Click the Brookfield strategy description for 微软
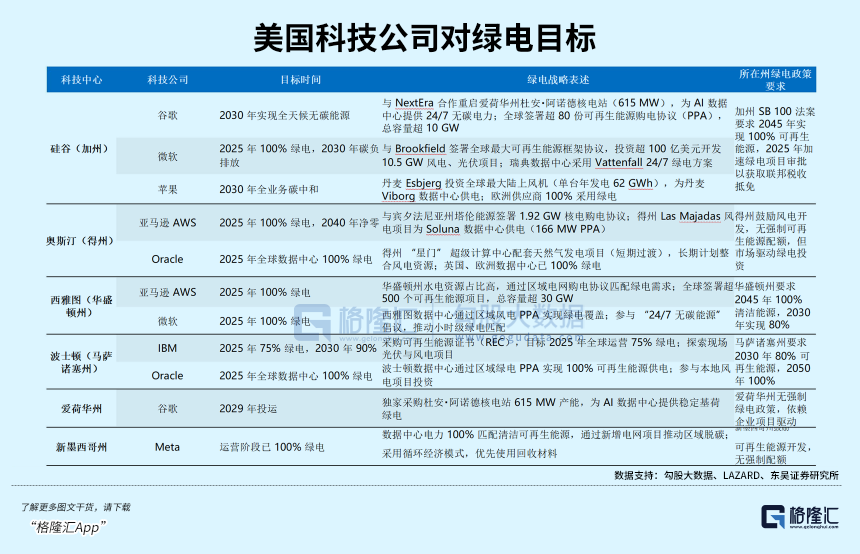Screen dimensions: 860x554 coord(551,156)
